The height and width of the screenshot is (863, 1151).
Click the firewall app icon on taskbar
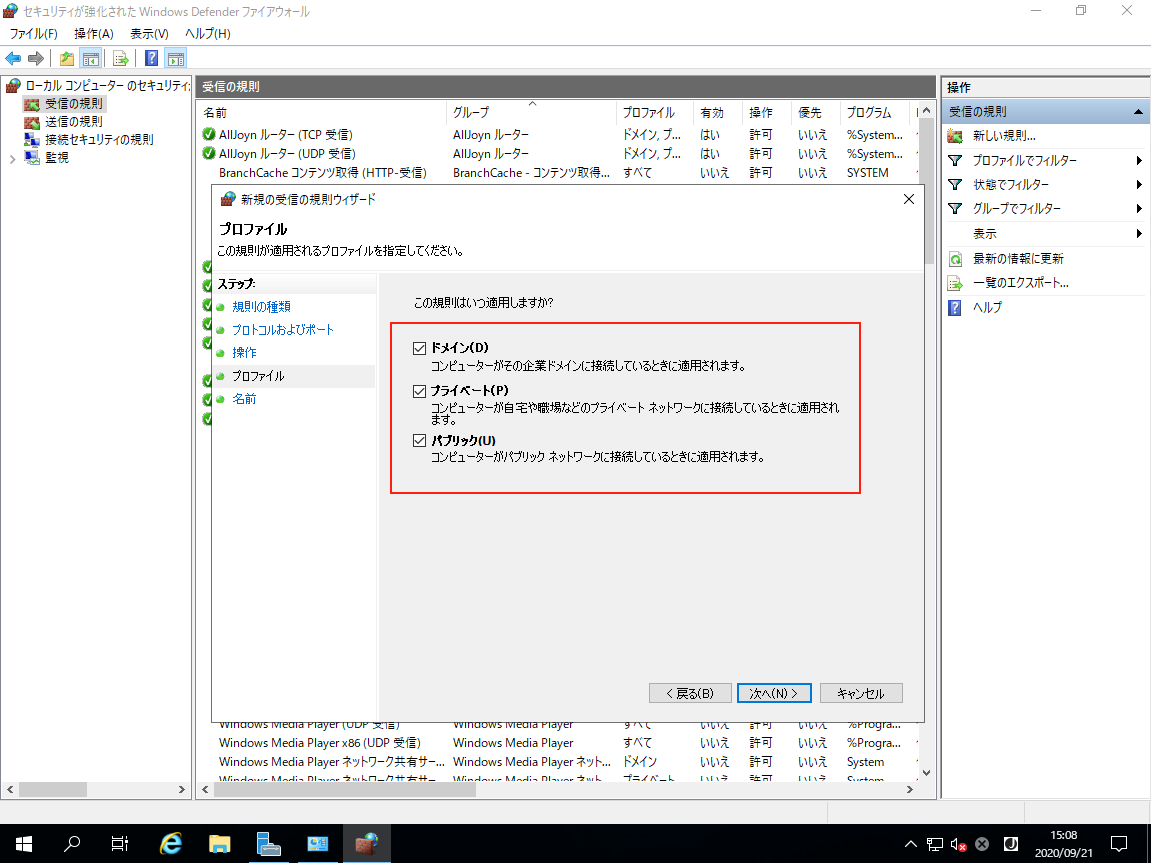(x=366, y=844)
